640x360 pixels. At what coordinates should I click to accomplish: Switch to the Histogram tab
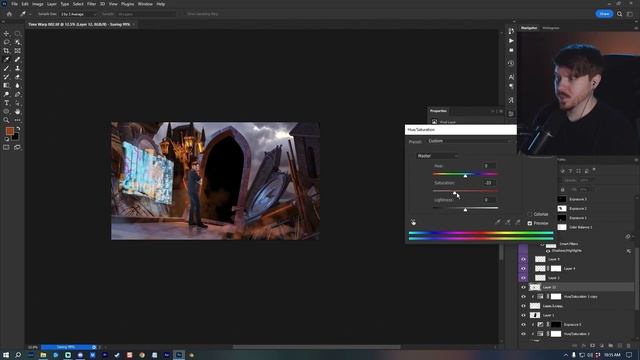(x=551, y=28)
